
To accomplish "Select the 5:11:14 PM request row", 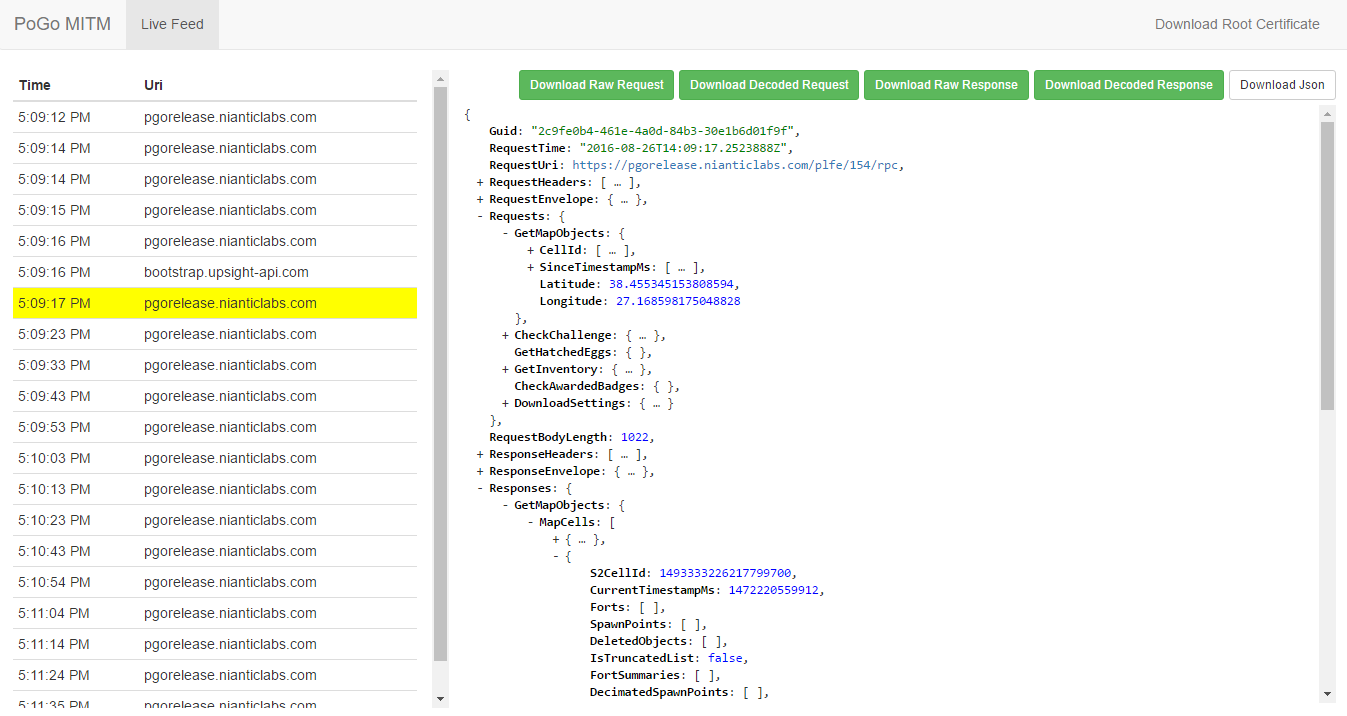I will pos(215,644).
